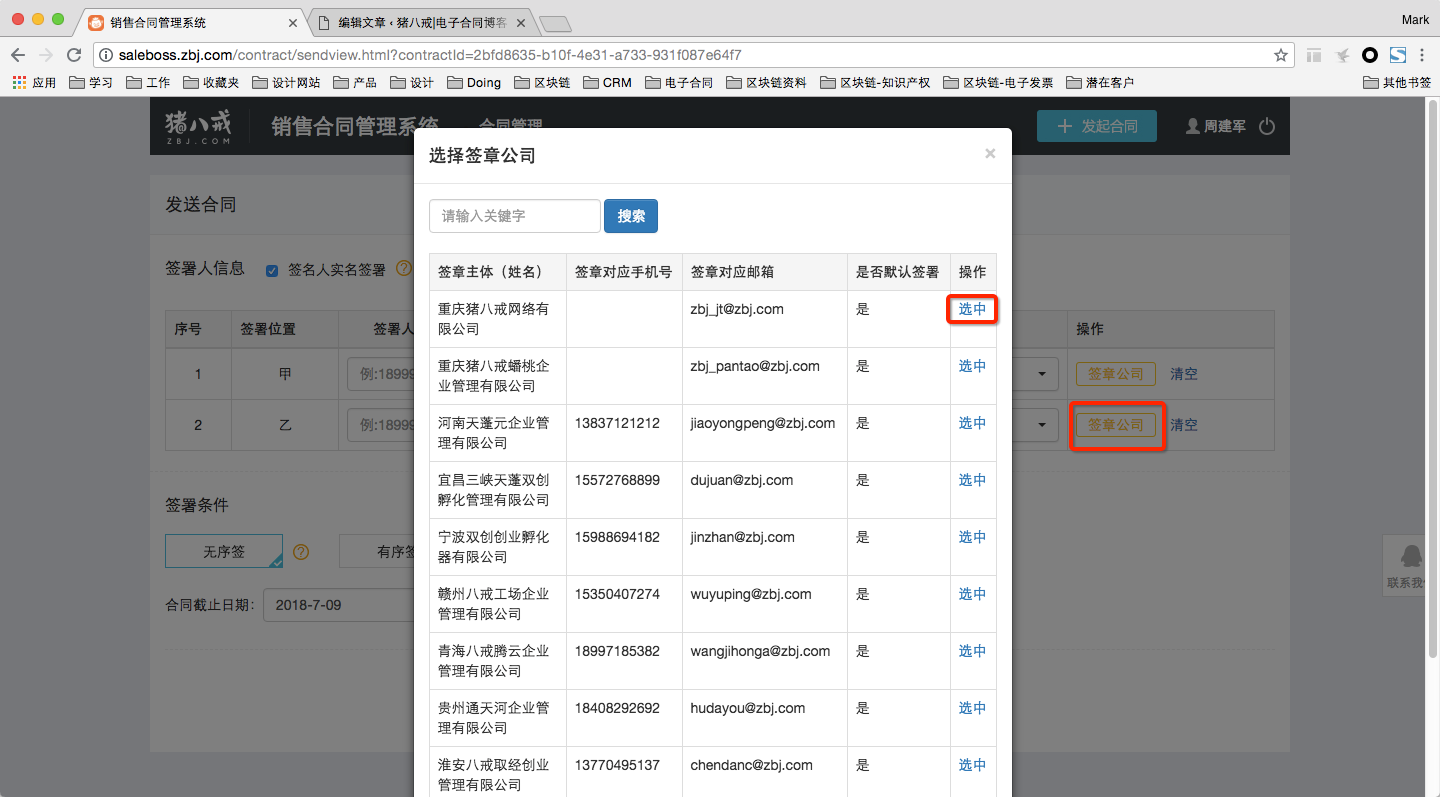Click 签章公司 button in row 1 甲

pyautogui.click(x=1115, y=374)
